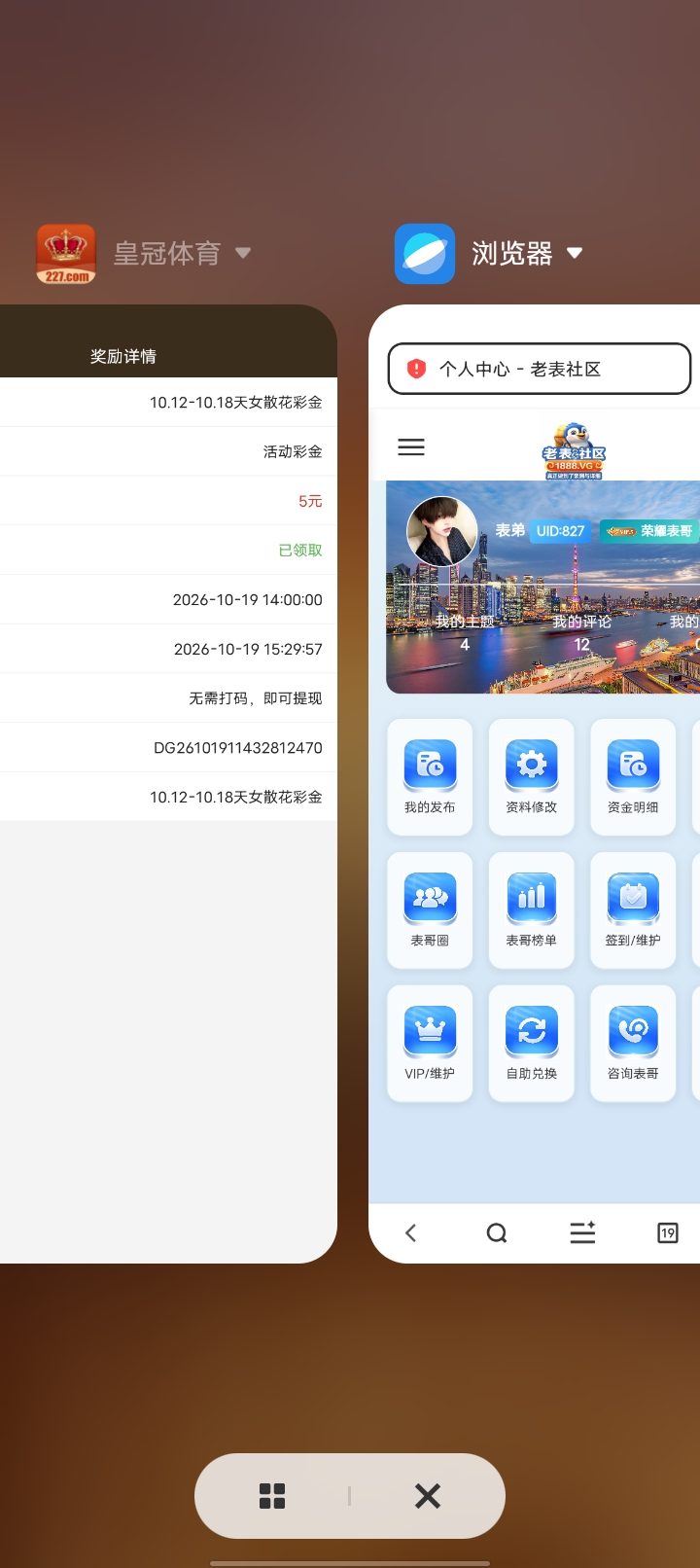The width and height of the screenshot is (700, 1568).
Task: Tap the 咨询表哥 phone icon
Action: point(633,1032)
